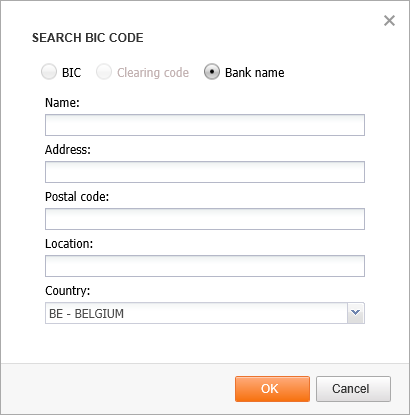Focus the Location input field

(205, 266)
